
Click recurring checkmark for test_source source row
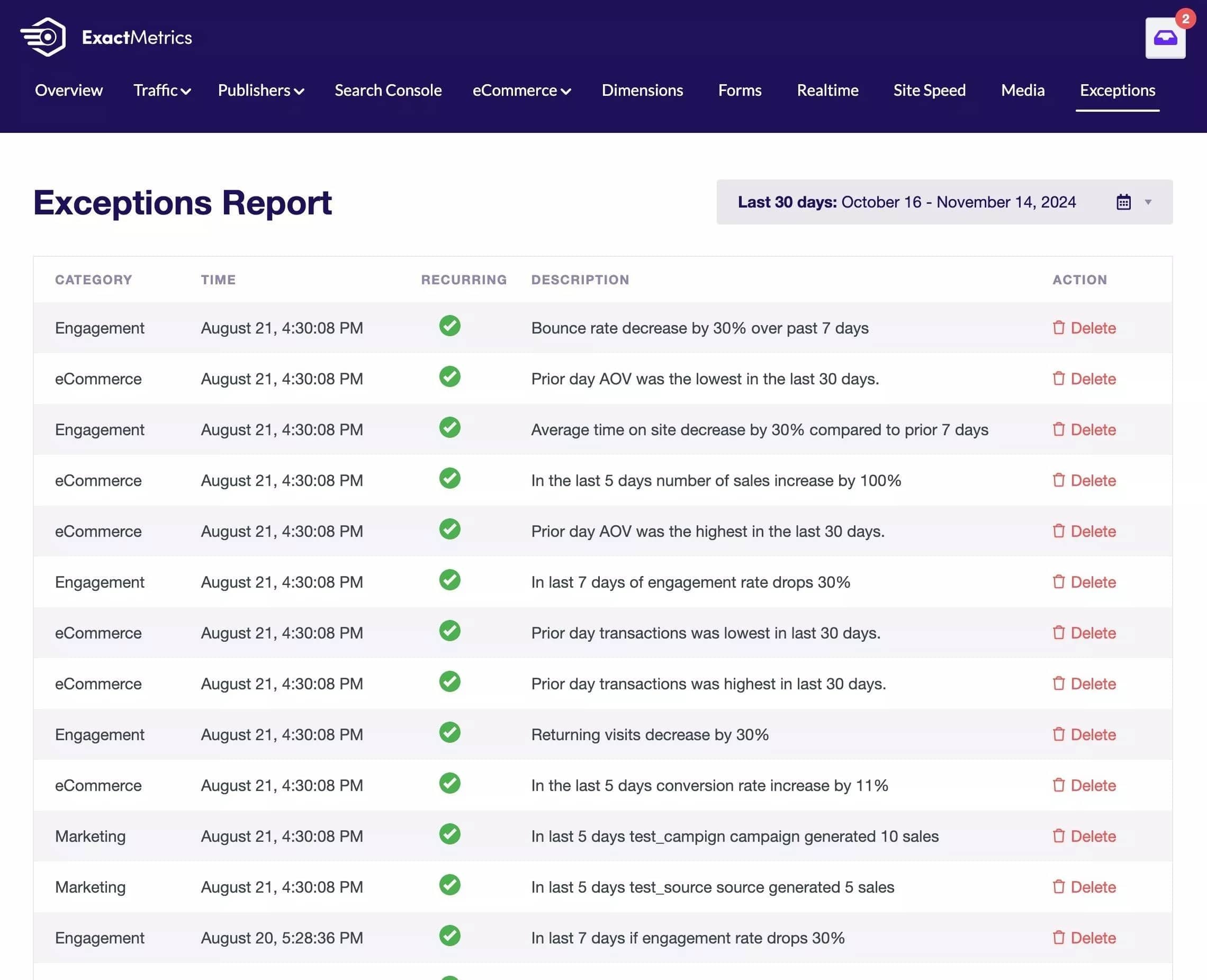click(x=450, y=885)
